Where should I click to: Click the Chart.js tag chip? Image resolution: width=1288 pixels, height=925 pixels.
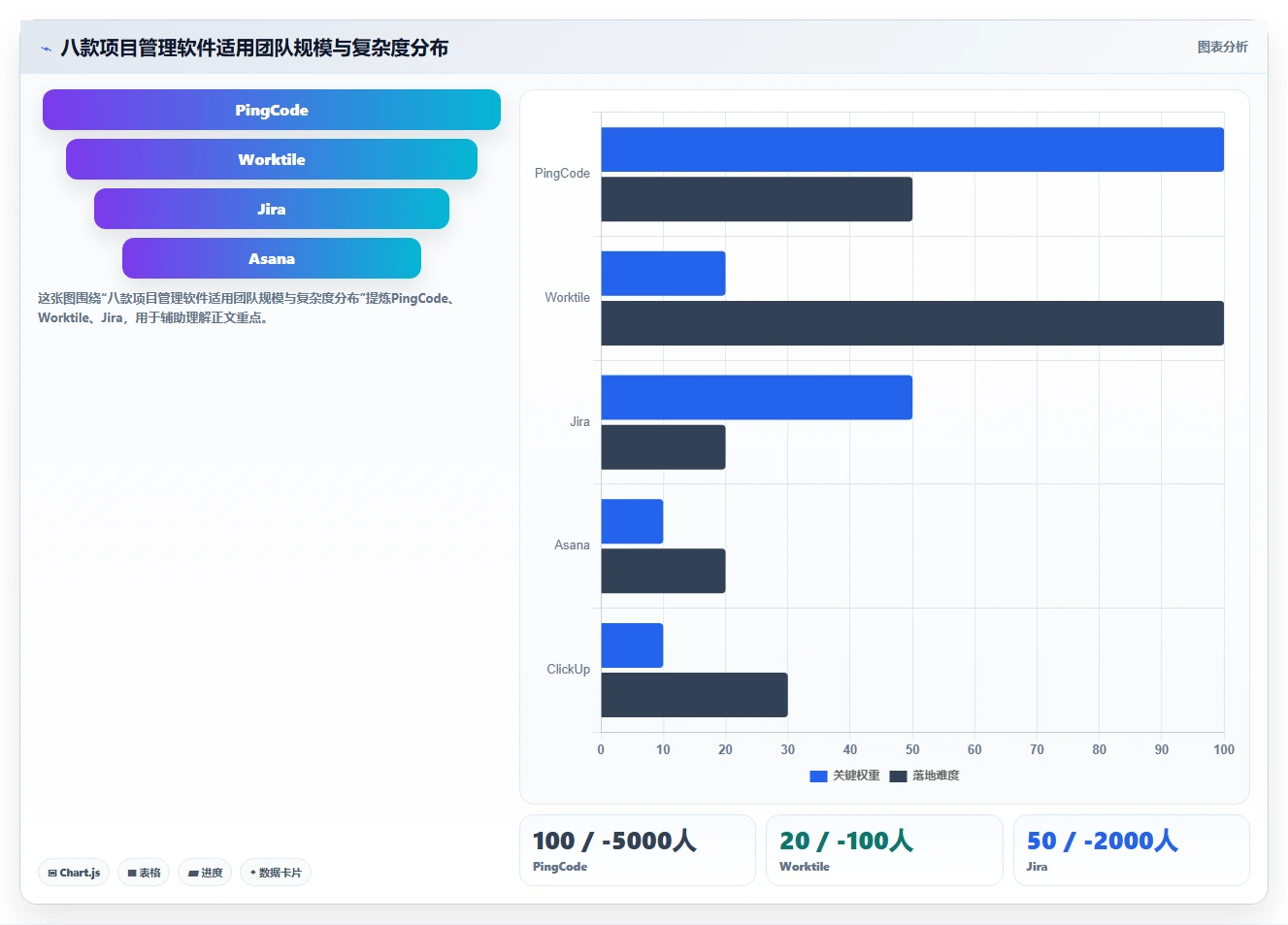pyautogui.click(x=74, y=873)
